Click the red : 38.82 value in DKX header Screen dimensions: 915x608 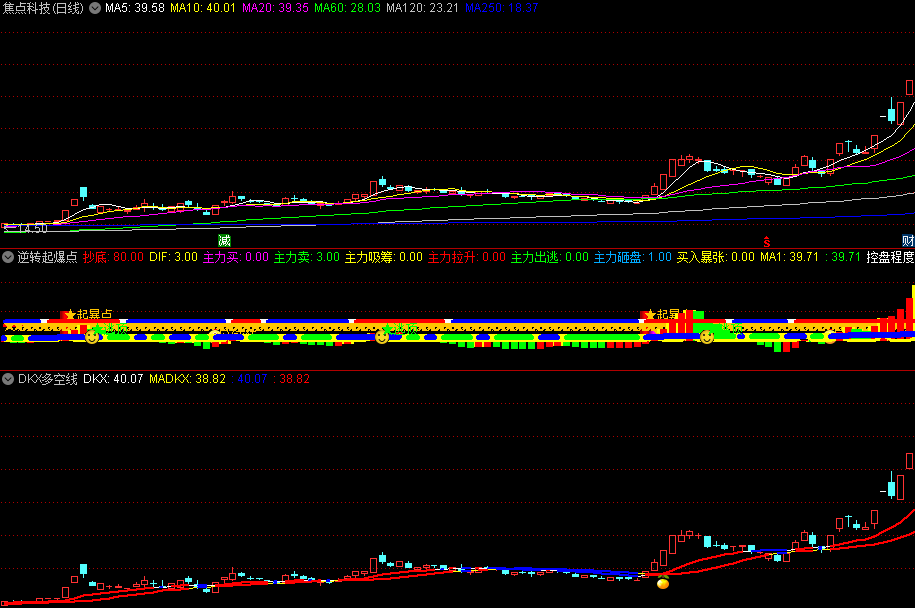(292, 379)
